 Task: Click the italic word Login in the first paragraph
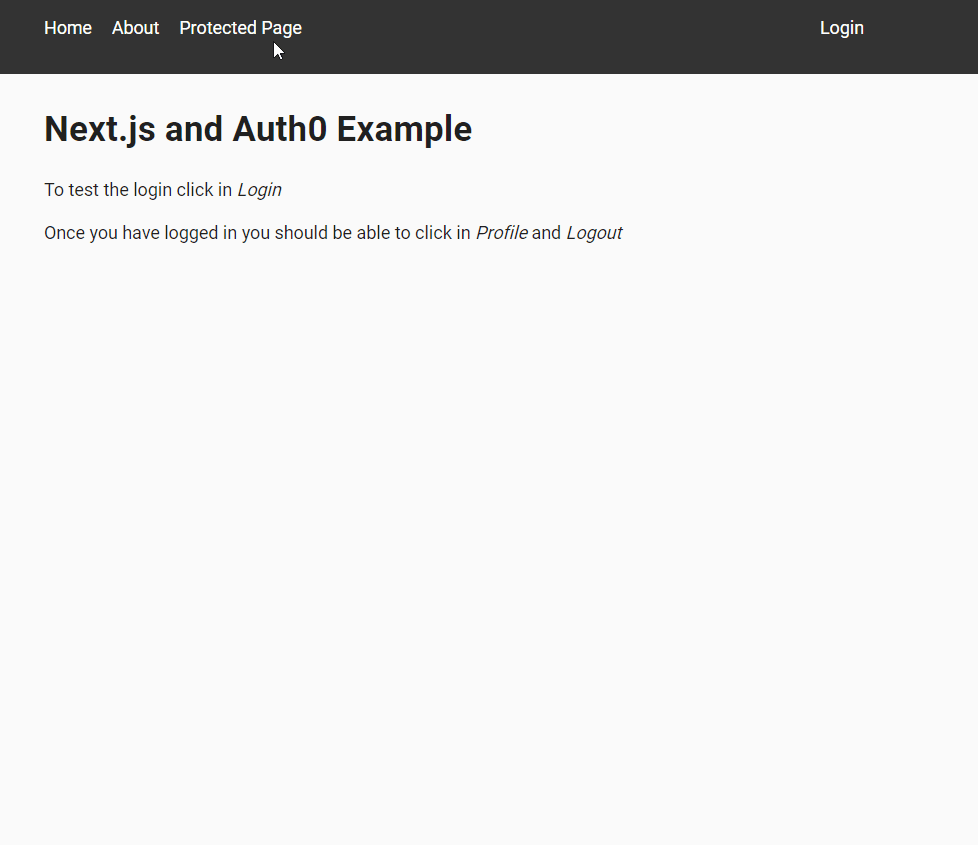point(259,190)
